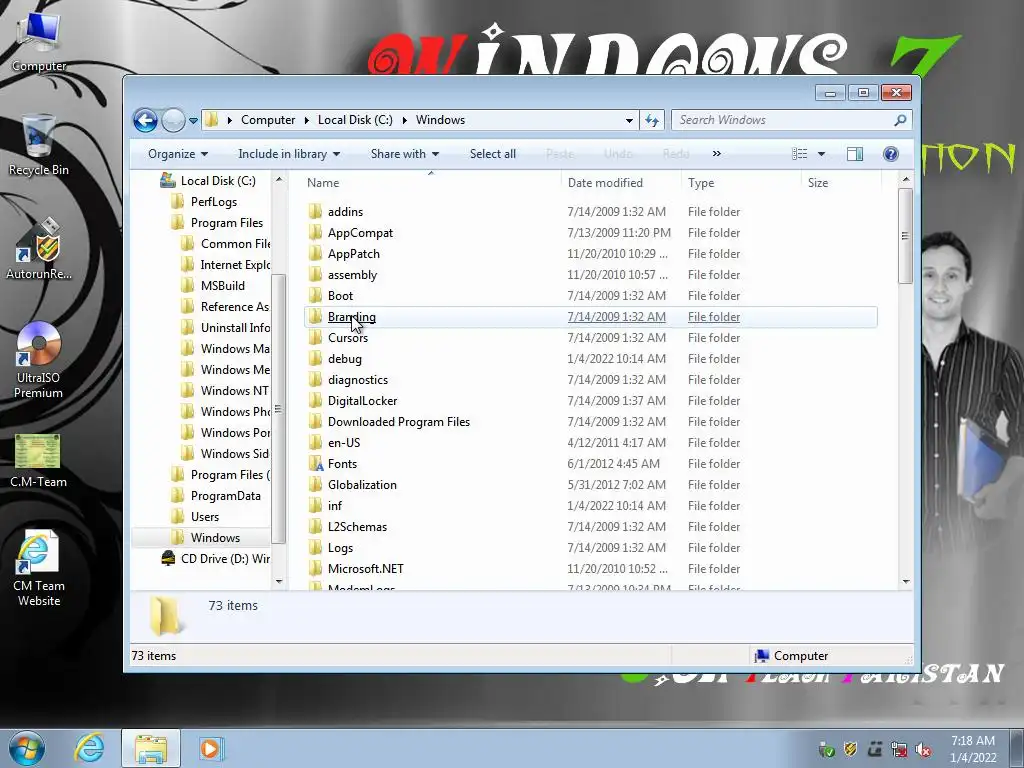Click Select all in the toolbar

click(492, 154)
